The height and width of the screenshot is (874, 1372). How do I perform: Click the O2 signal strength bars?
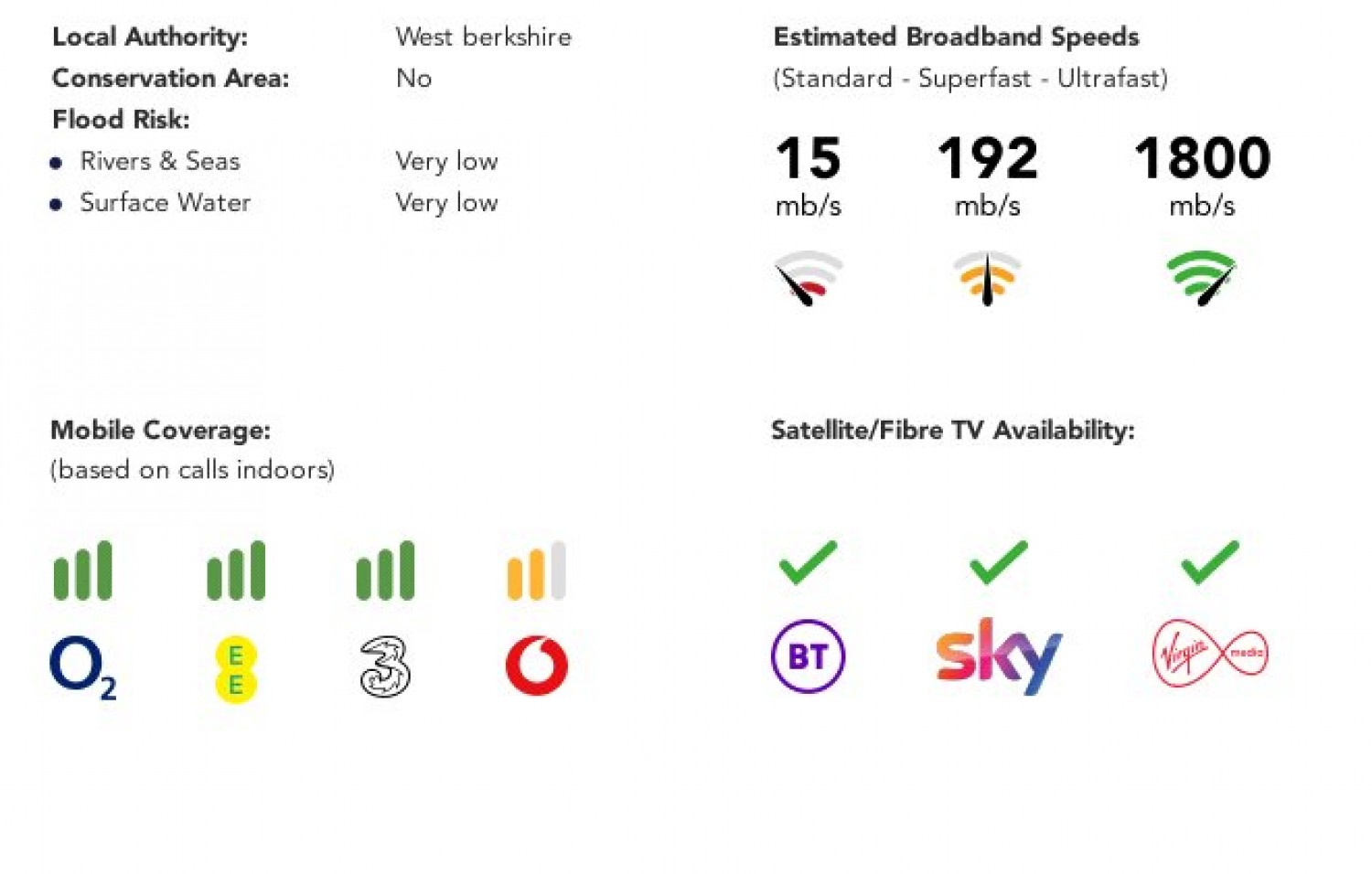pos(82,571)
